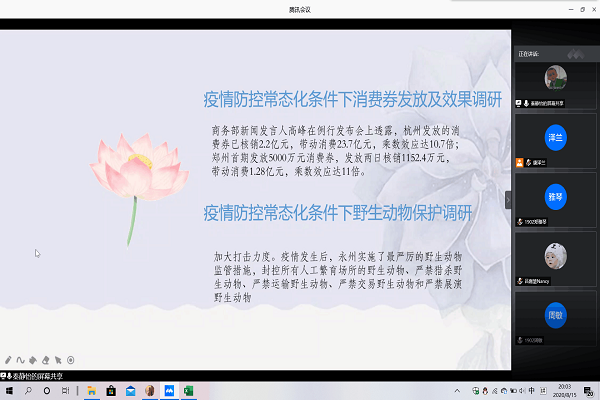The height and width of the screenshot is (400, 600).
Task: Select the pen annotation tool
Action: [x=8, y=359]
